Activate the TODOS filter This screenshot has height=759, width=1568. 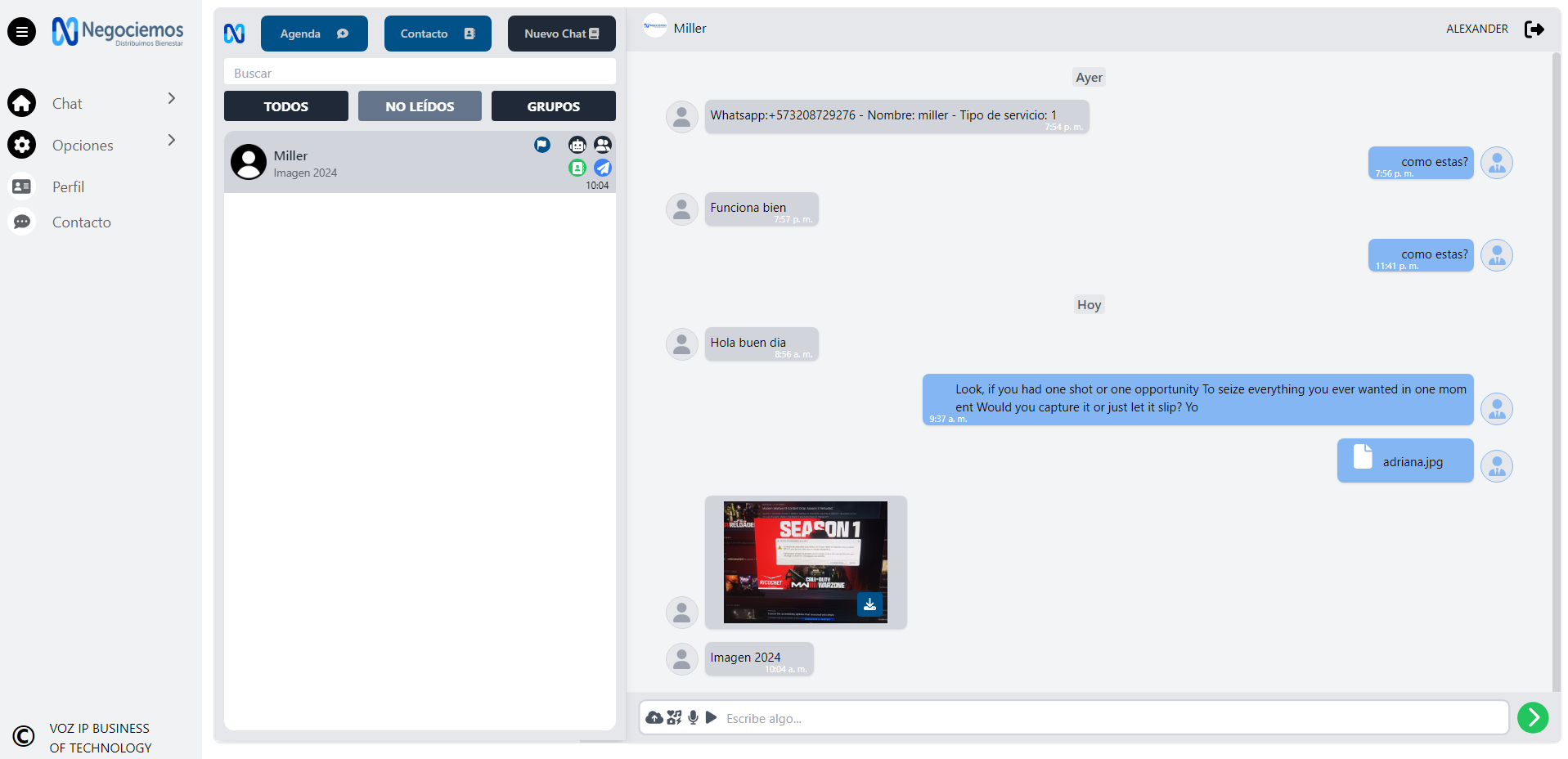click(285, 106)
